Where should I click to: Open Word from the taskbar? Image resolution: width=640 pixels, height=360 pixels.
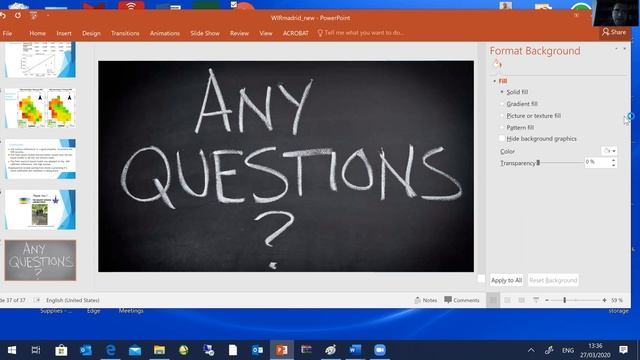tap(355, 350)
